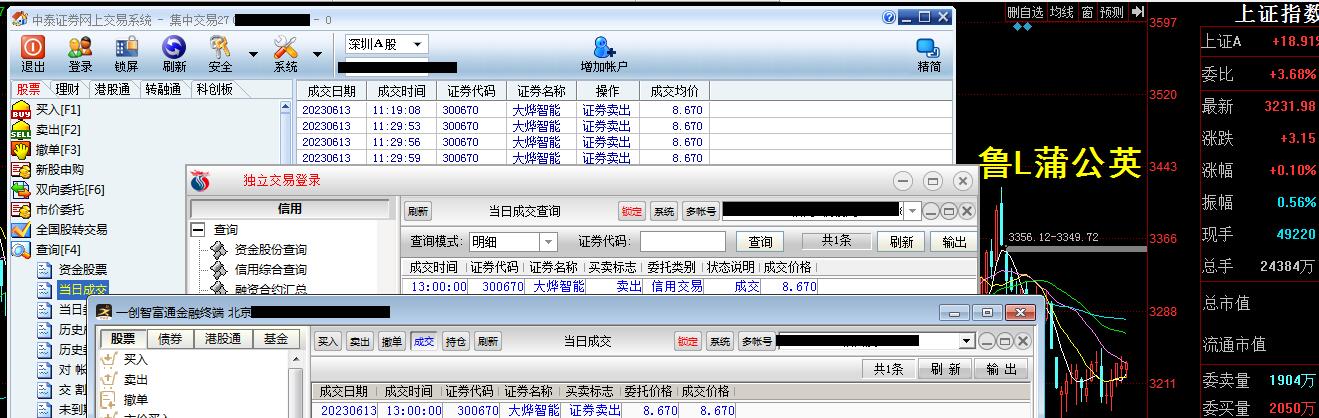Click 撤单 toolbar button in 一创智富通 window
The height and width of the screenshot is (418, 1319).
[392, 341]
